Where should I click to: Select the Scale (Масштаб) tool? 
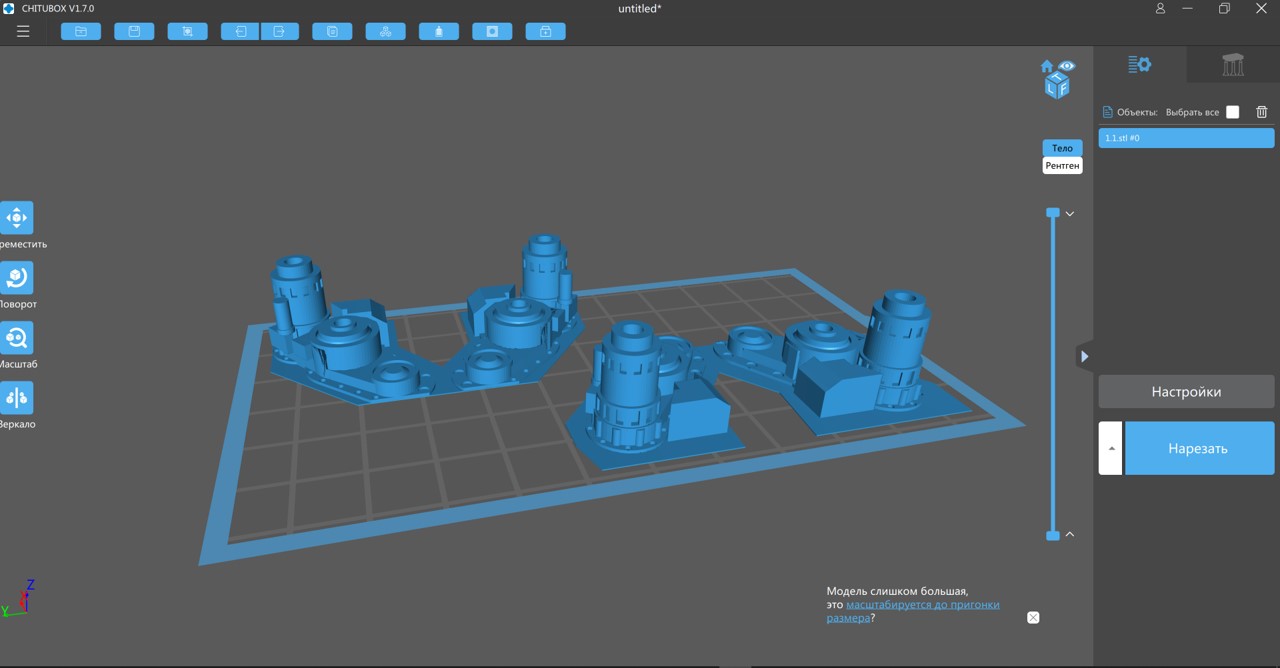coord(17,338)
